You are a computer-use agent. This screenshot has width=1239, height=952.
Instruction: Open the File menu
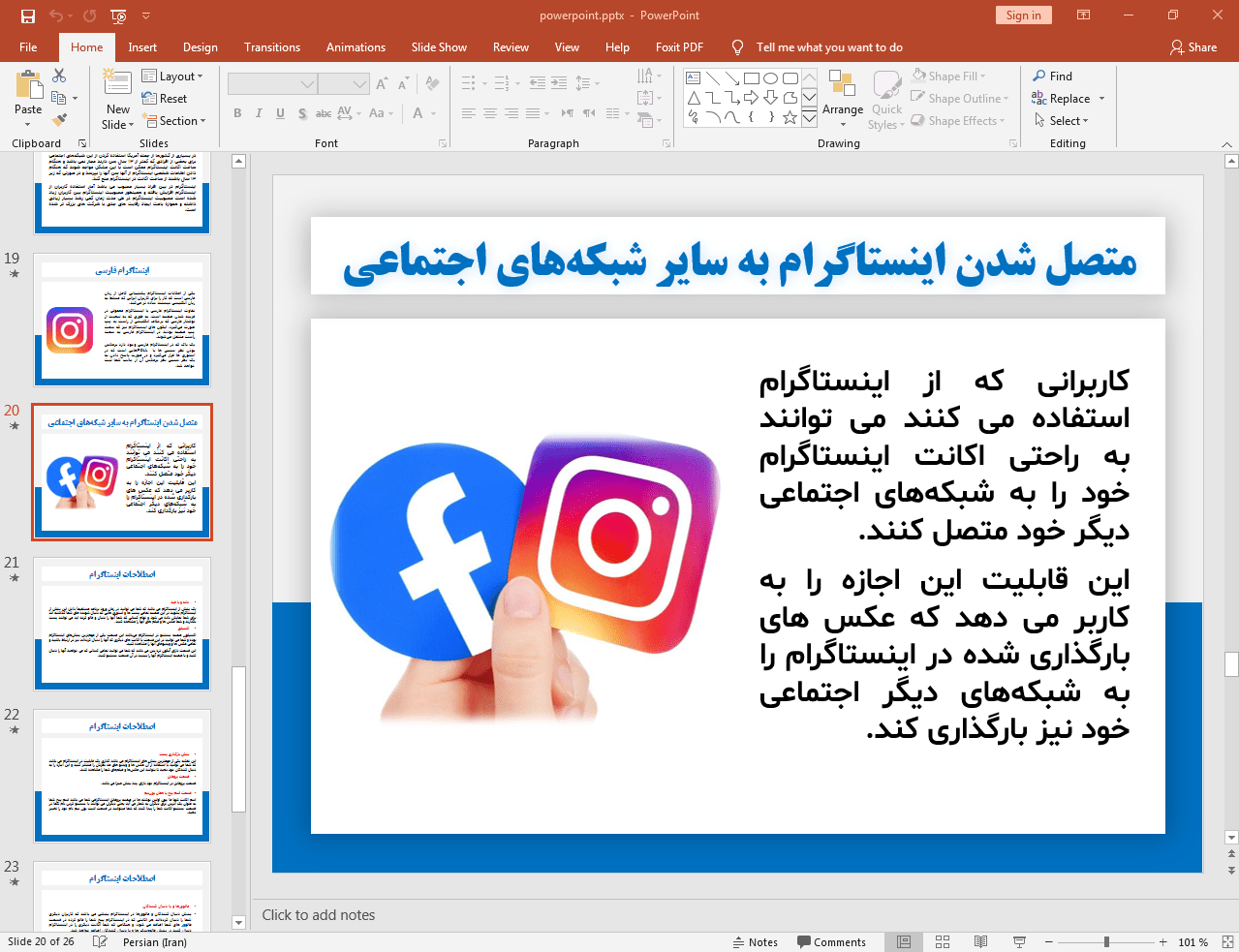28,47
